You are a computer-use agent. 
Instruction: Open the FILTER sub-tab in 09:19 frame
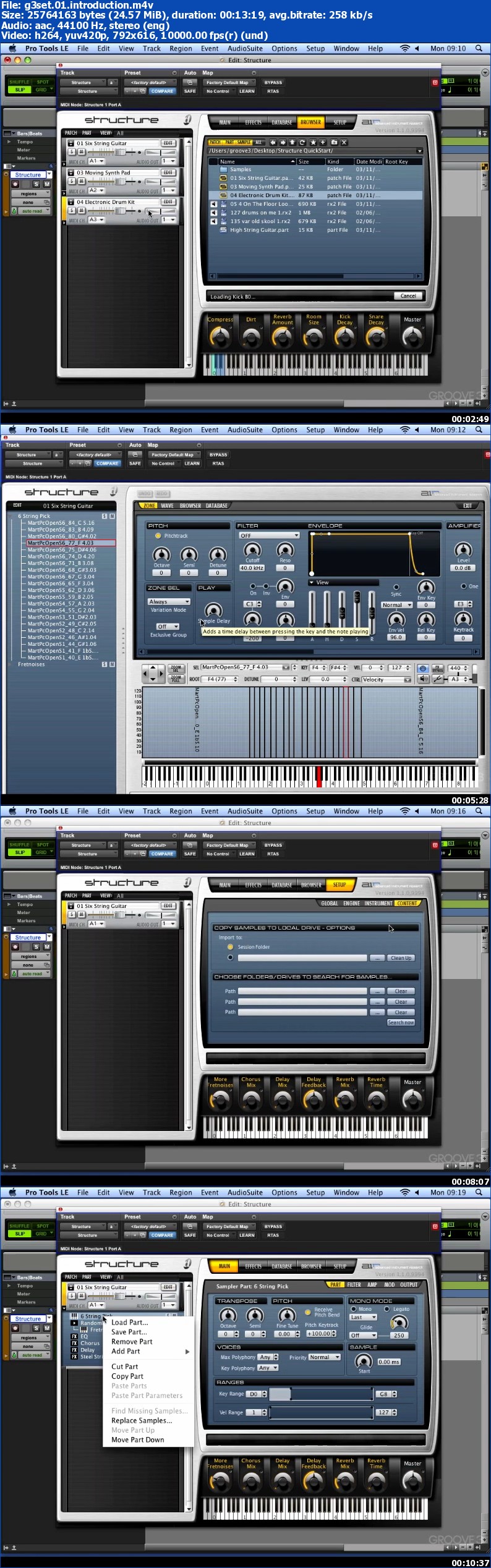coord(354,1284)
